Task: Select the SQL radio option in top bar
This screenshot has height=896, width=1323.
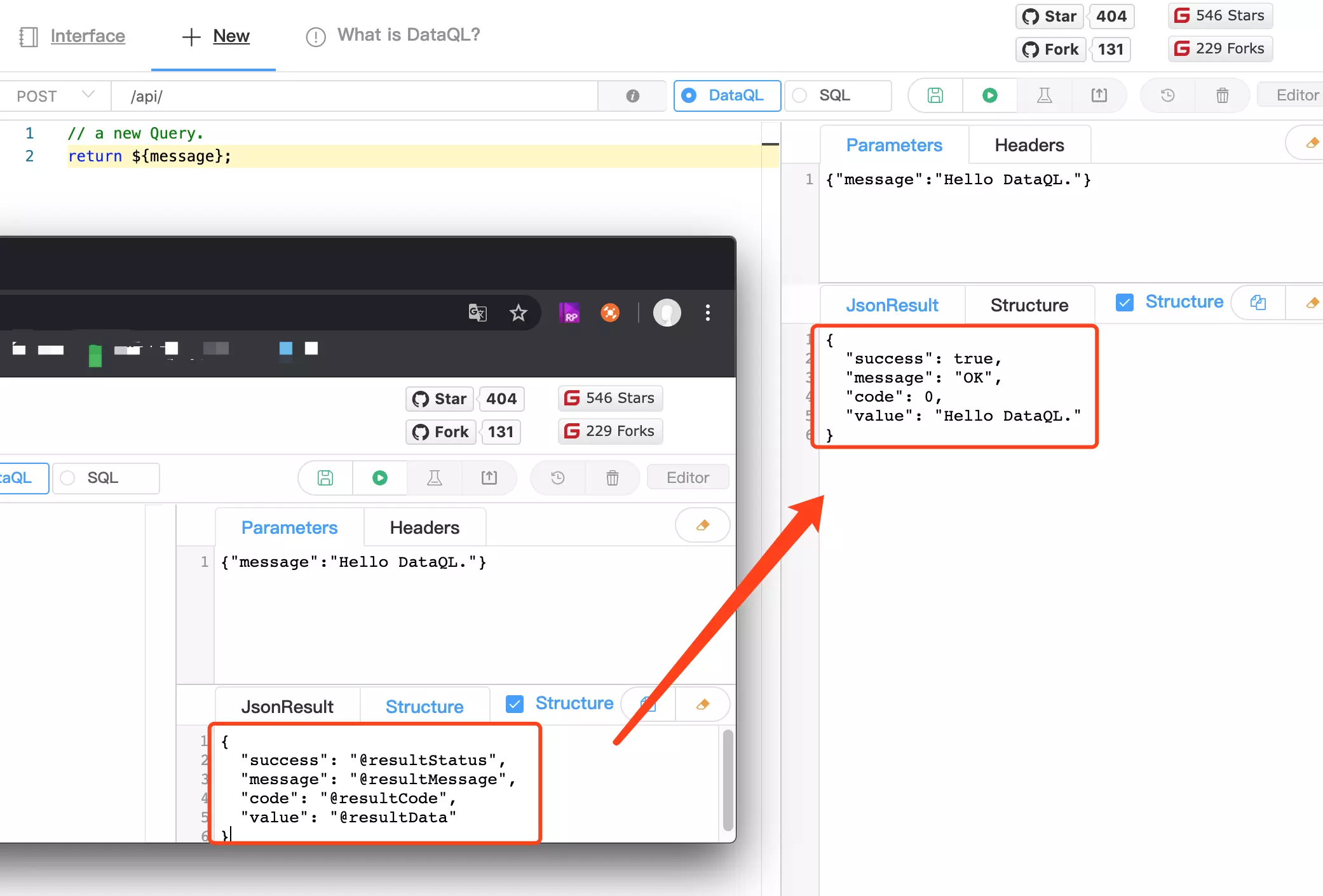Action: (836, 95)
